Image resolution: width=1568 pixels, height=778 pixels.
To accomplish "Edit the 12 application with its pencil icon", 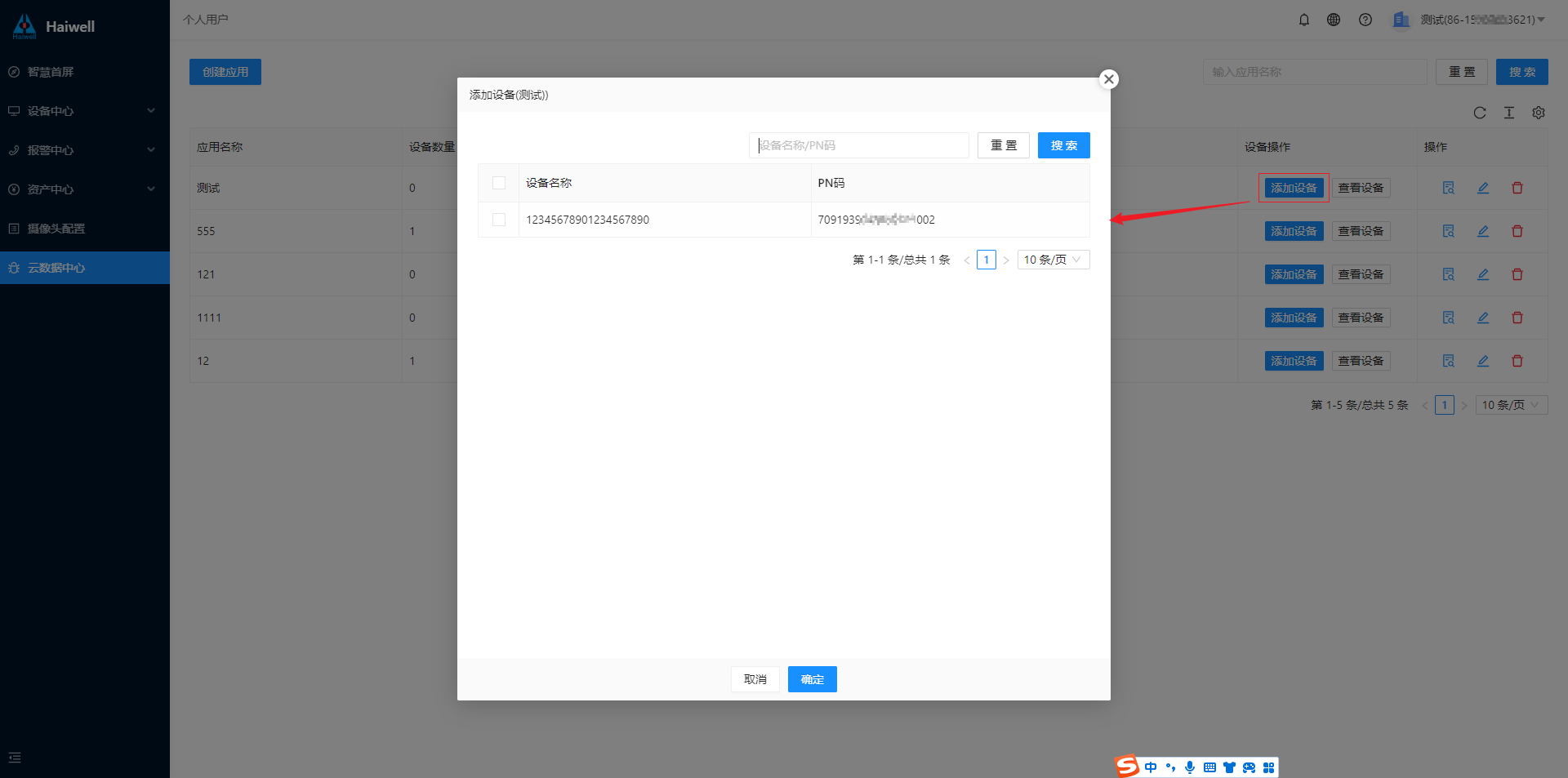I will 1483,361.
